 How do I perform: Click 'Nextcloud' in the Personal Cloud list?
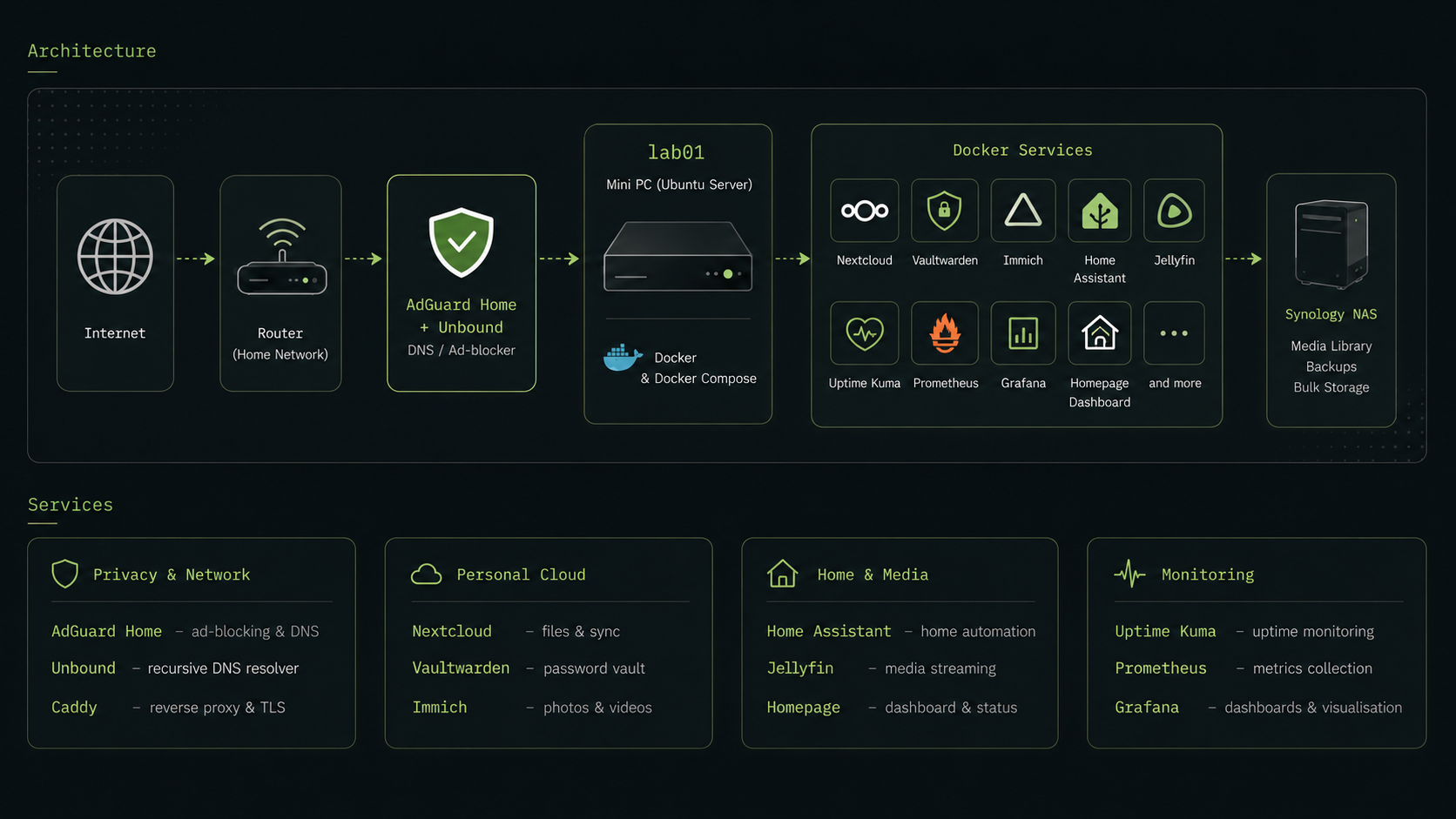(x=452, y=631)
